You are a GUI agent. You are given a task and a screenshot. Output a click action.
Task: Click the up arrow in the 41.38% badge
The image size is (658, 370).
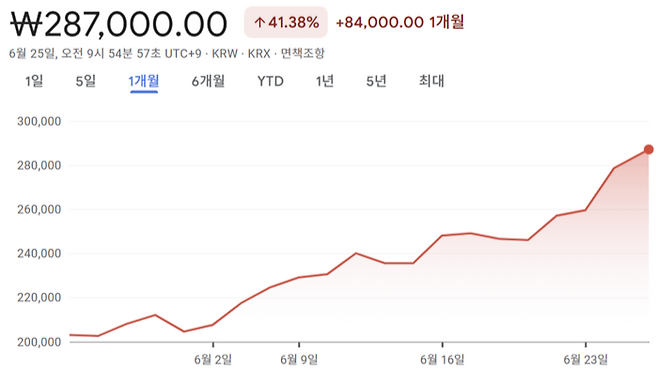(259, 22)
